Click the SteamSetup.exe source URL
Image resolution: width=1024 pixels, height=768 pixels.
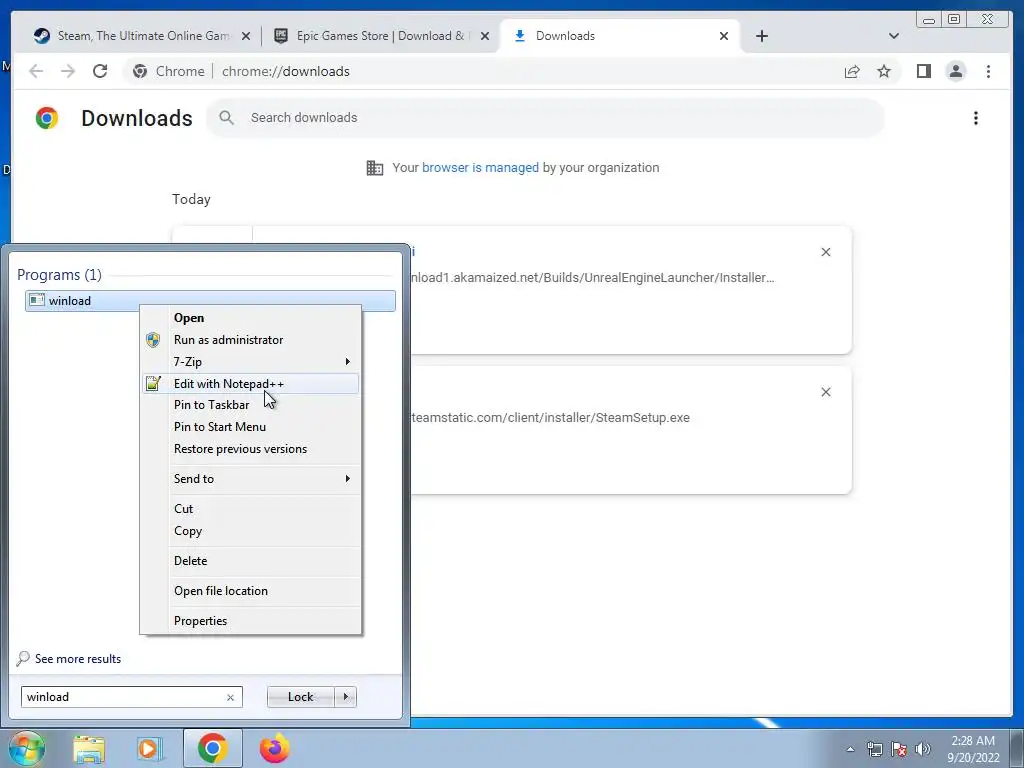tap(549, 418)
